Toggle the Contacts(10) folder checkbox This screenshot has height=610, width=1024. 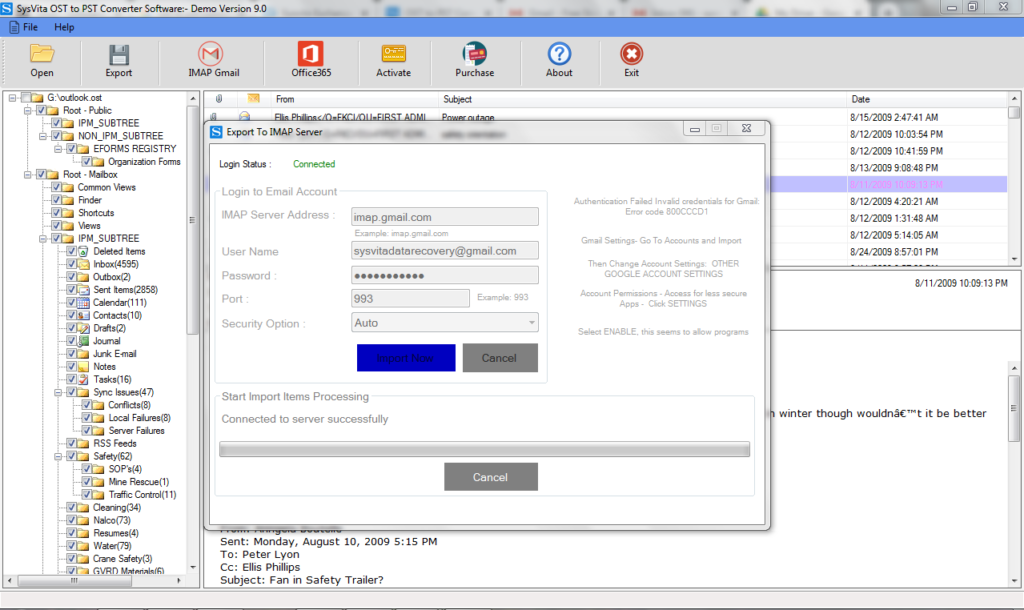click(x=72, y=315)
